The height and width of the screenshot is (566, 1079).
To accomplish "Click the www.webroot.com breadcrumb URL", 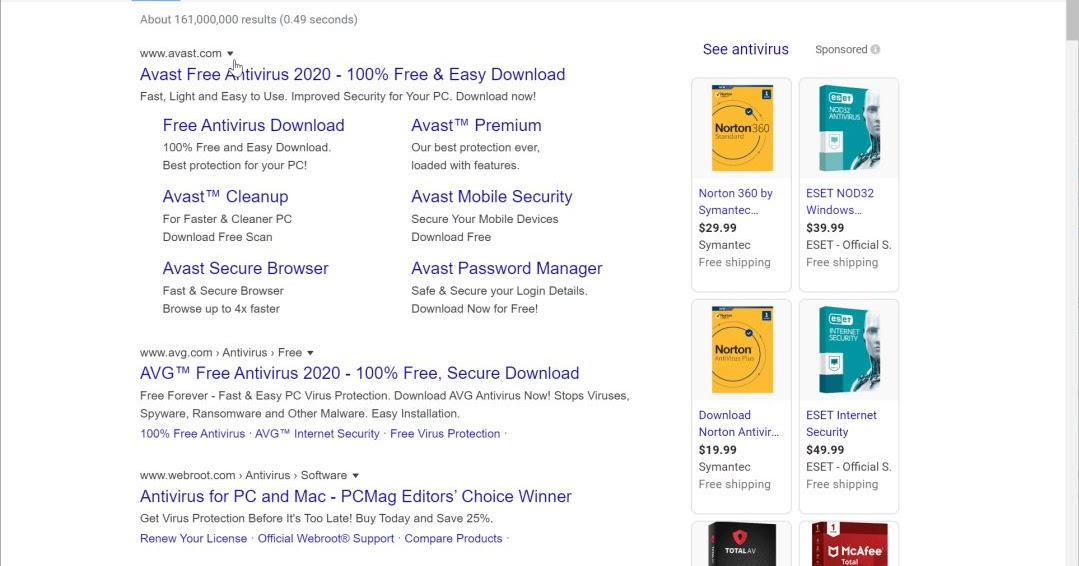I will tap(244, 476).
